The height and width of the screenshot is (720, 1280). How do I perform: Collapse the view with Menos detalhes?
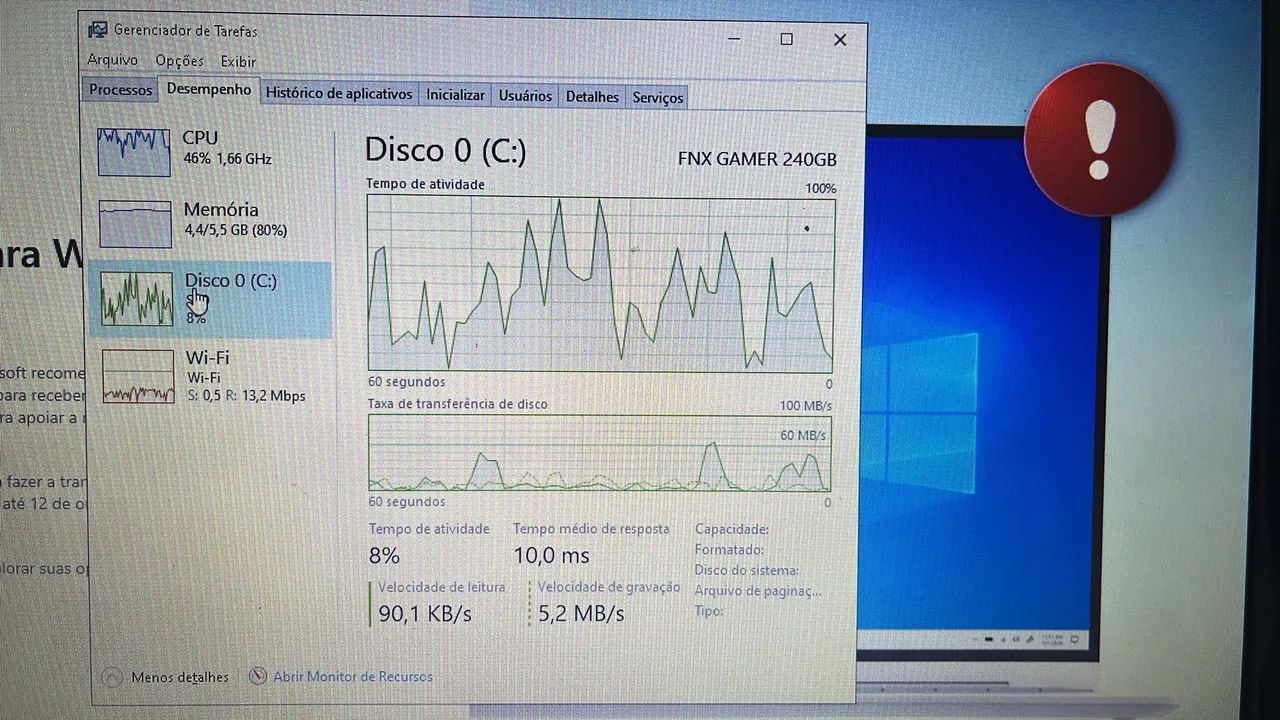(167, 677)
